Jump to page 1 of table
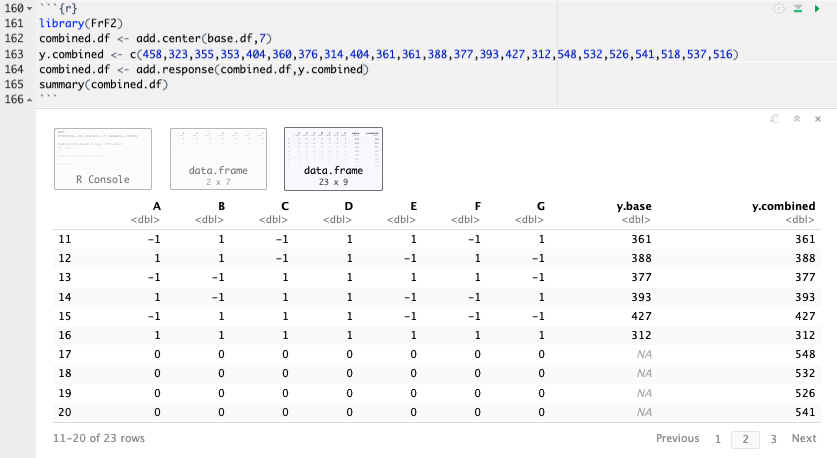 pos(718,438)
